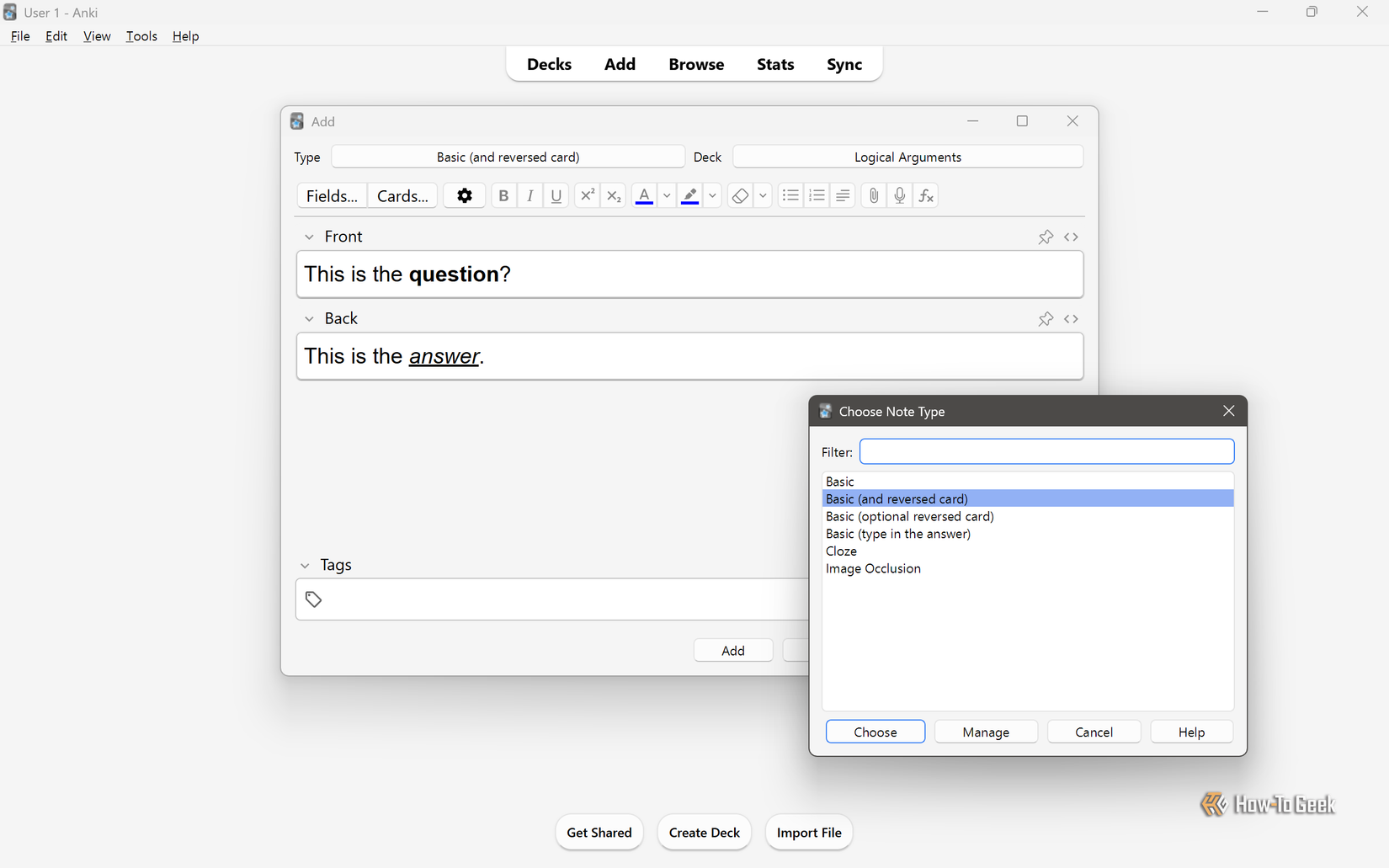
Task: Open text color picker dropdown arrow
Action: tap(667, 195)
